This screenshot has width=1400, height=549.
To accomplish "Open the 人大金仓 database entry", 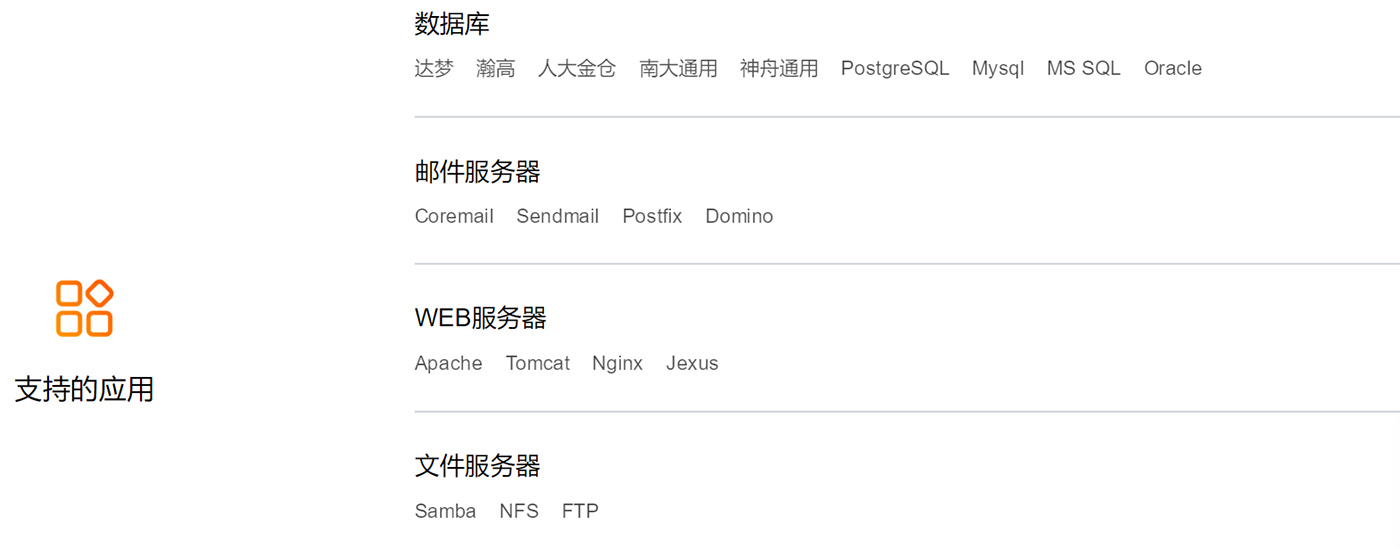I will point(577,68).
